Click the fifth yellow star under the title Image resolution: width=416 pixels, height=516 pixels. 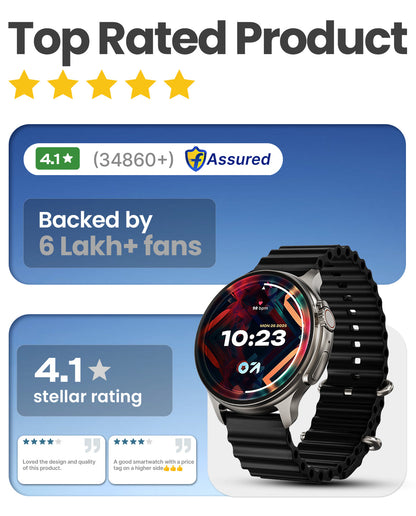(179, 85)
